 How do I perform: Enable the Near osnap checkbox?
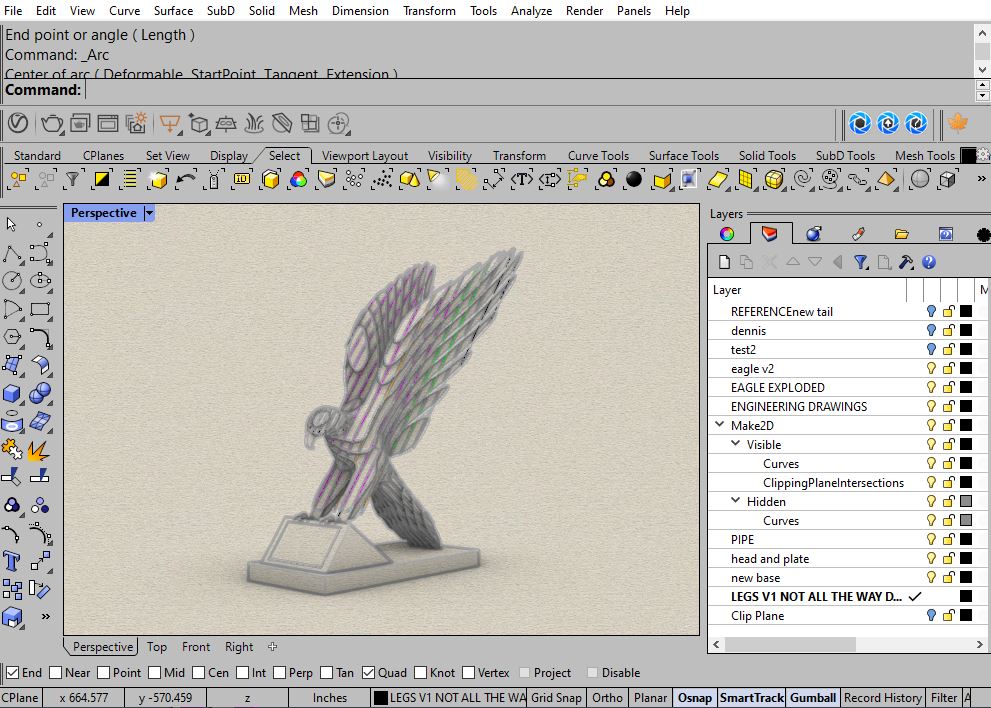point(56,673)
